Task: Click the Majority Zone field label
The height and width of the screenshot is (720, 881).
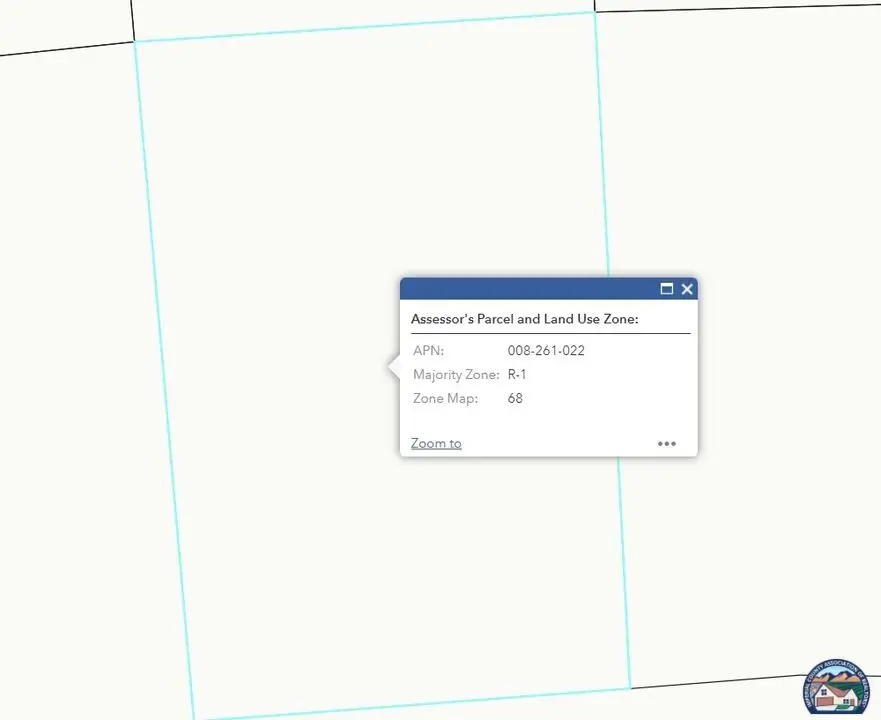Action: click(456, 375)
